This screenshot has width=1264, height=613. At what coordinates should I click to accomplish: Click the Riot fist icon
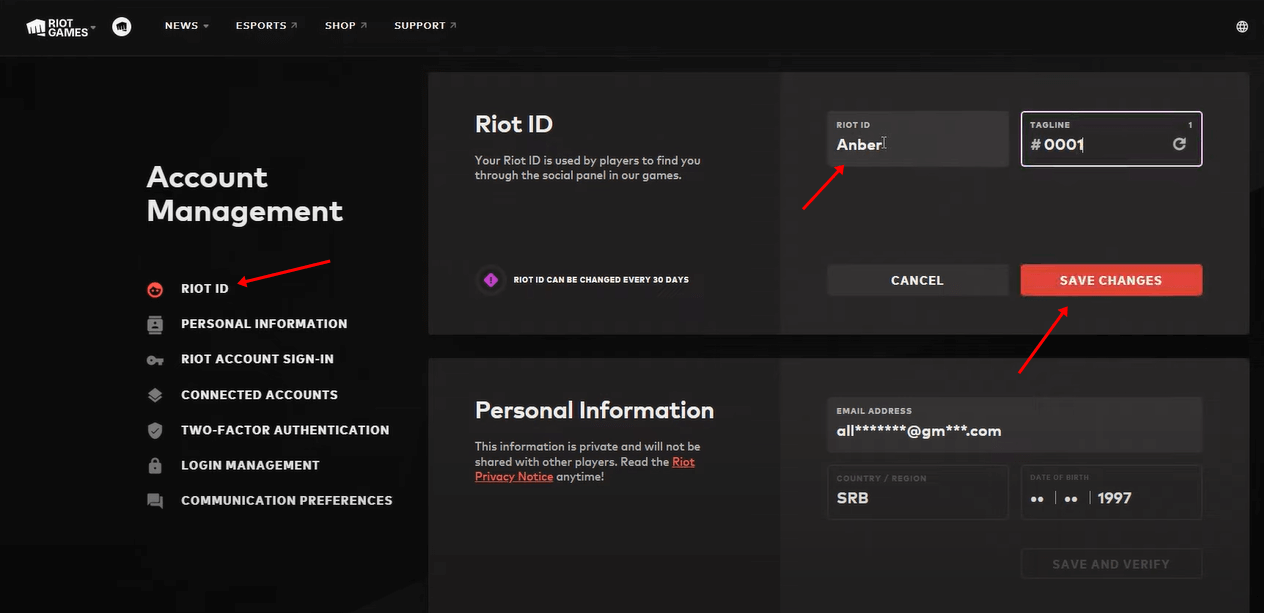(x=122, y=27)
